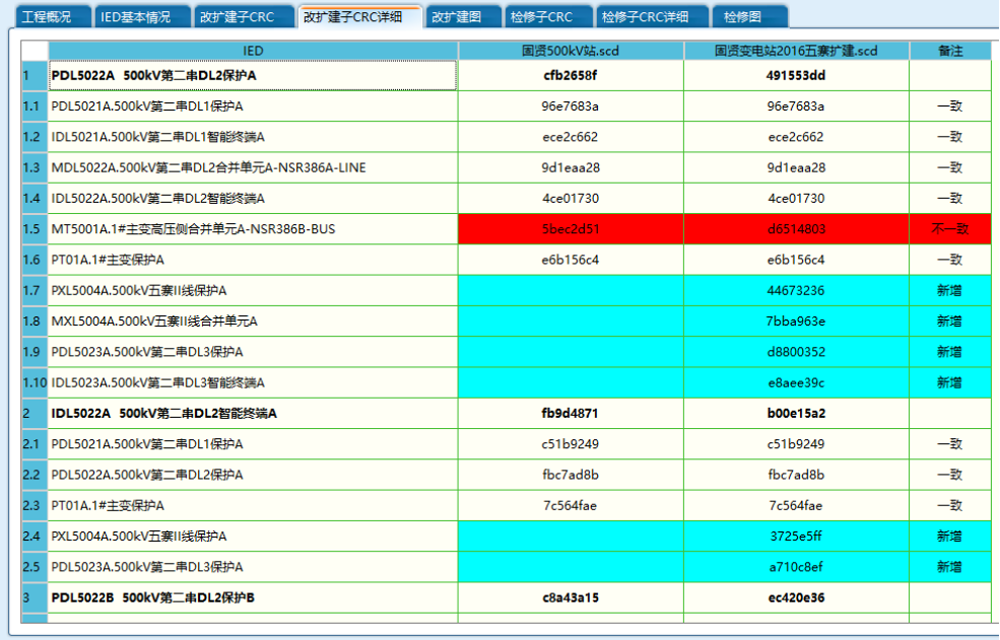
Task: Select row 1 PDL5022A 第二串DL2保护A
Action: click(x=253, y=75)
